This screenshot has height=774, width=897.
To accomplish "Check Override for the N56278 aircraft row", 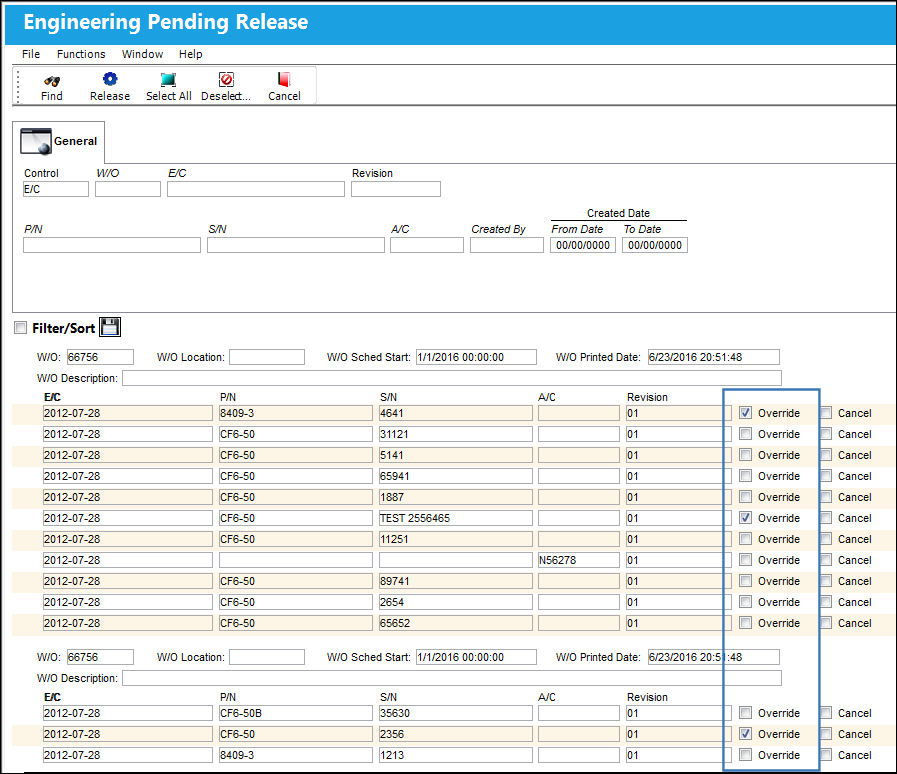I will pos(745,560).
